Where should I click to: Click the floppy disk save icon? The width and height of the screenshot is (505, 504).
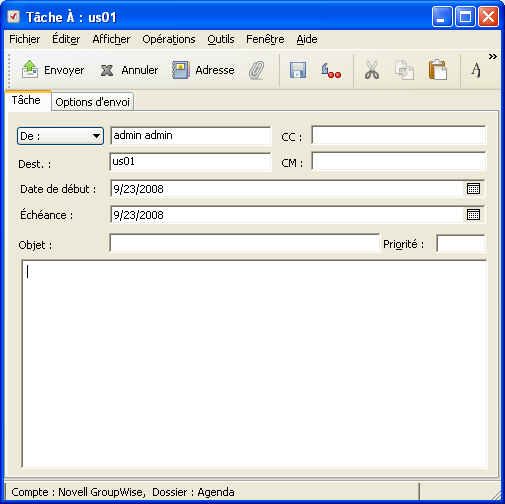[298, 70]
